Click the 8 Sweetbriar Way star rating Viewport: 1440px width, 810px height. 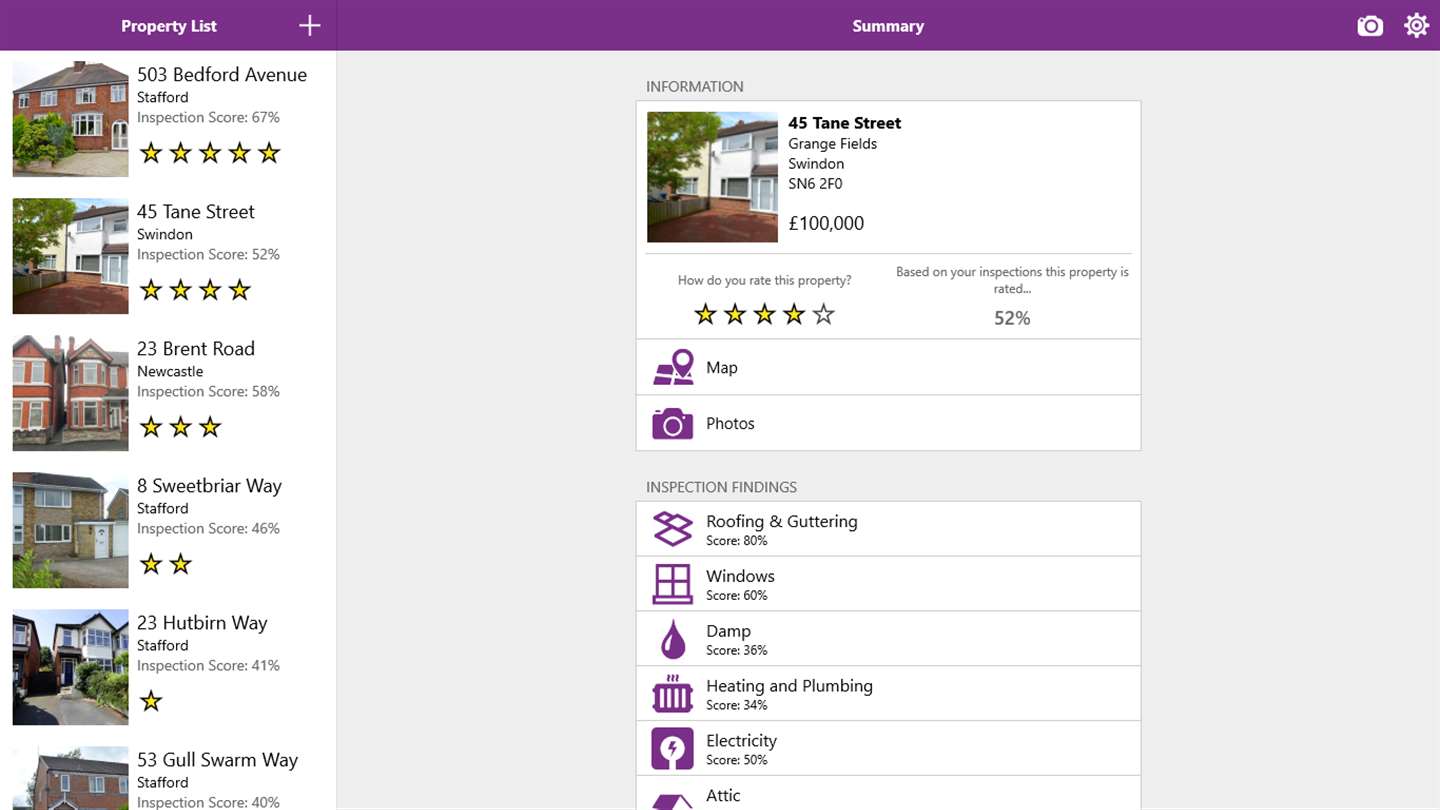[166, 564]
